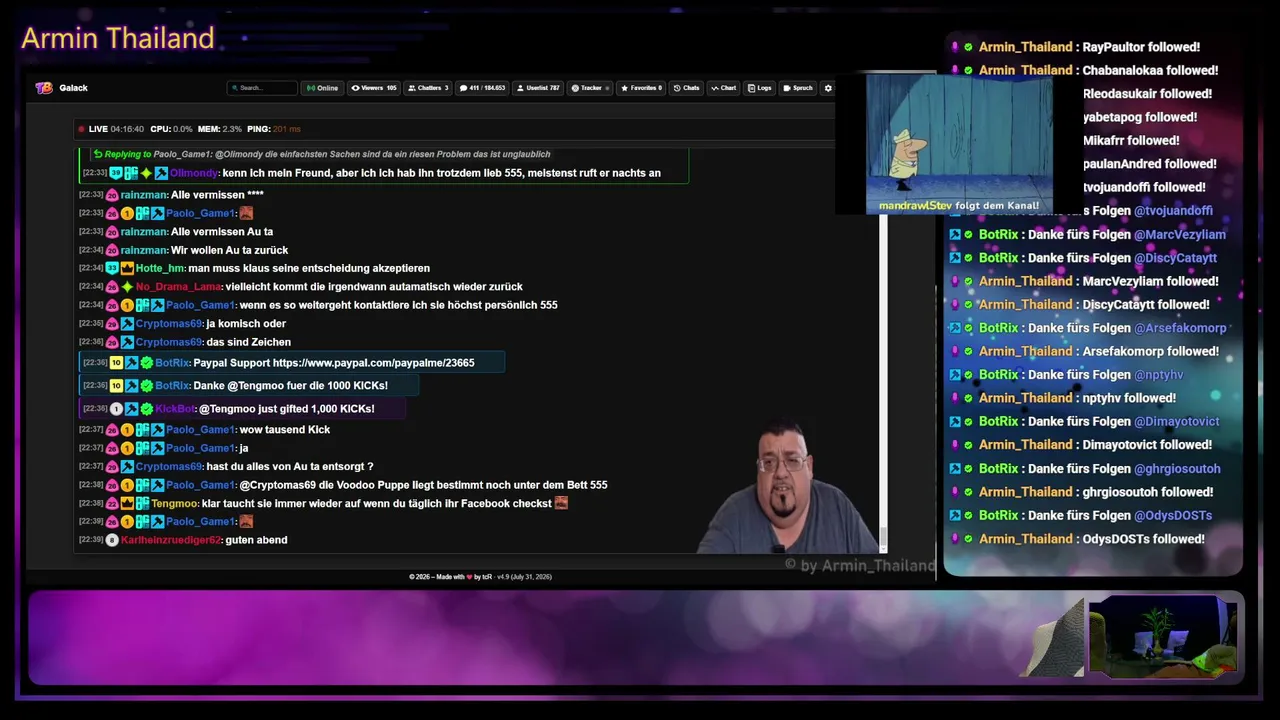Click green star badge beside No_Drama_Lama

[127, 287]
